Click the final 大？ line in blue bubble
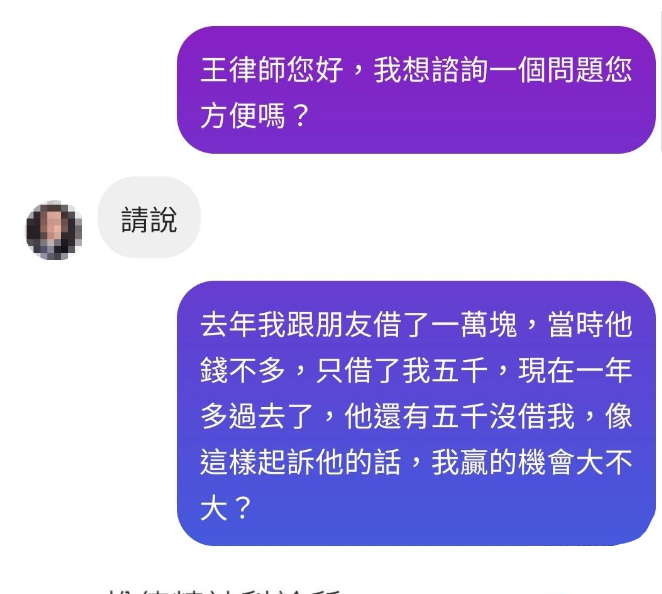The image size is (662, 594). coord(226,508)
